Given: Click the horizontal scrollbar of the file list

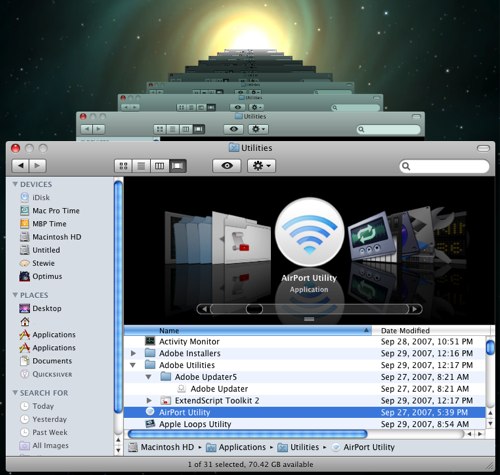Looking at the screenshot, I should click(248, 434).
